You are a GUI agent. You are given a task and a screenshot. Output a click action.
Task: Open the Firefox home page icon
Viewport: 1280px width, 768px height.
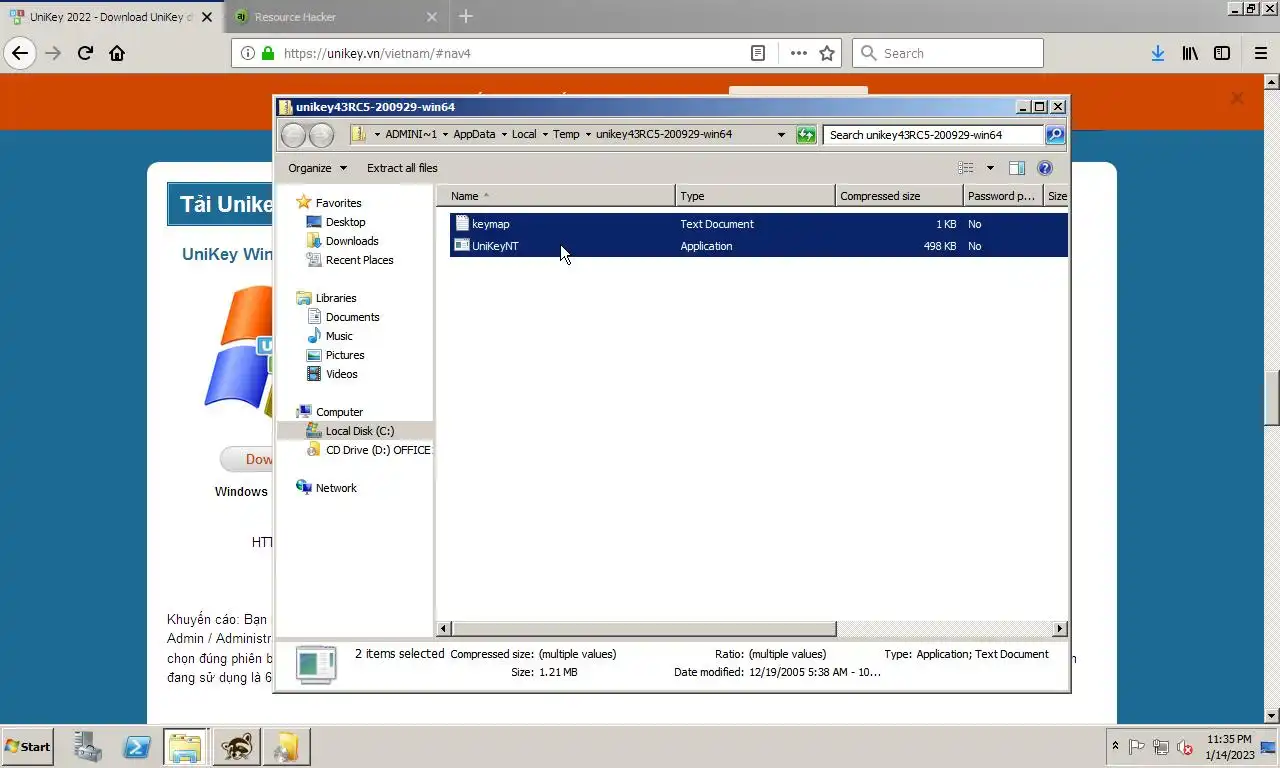(x=117, y=53)
